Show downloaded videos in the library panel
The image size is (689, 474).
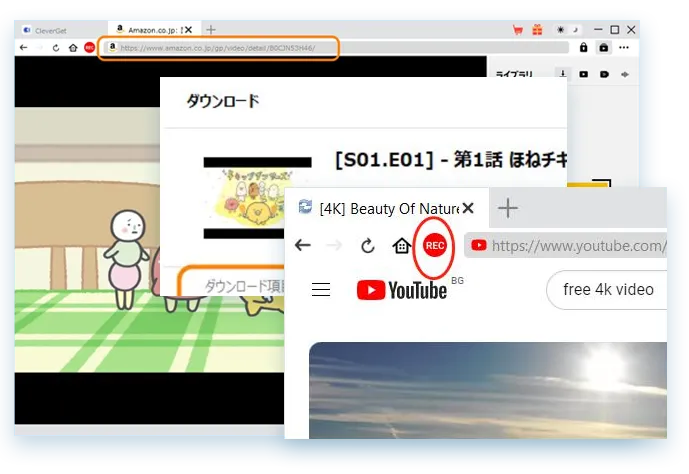(x=583, y=74)
